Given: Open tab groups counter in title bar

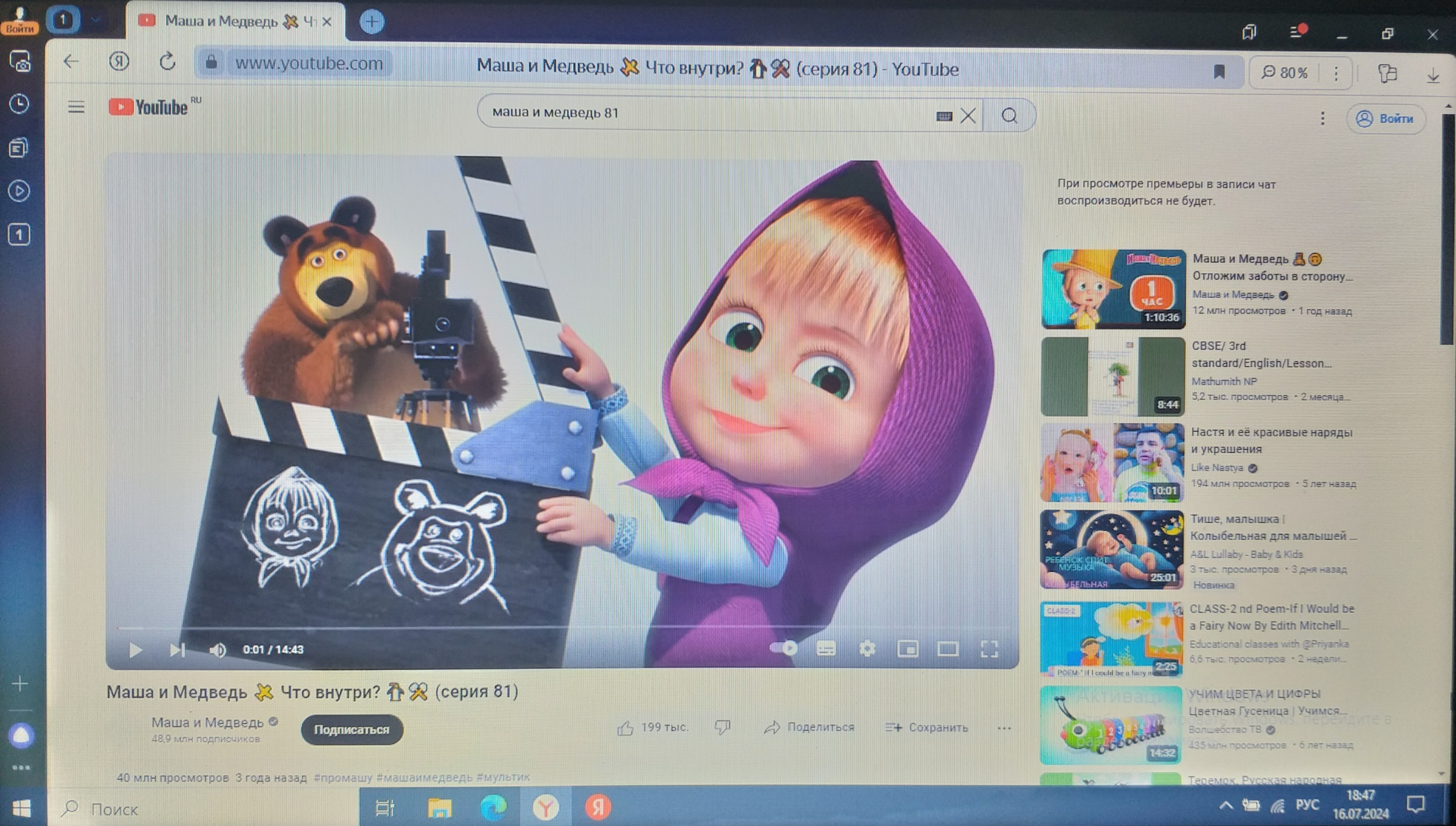Looking at the screenshot, I should click(x=63, y=20).
